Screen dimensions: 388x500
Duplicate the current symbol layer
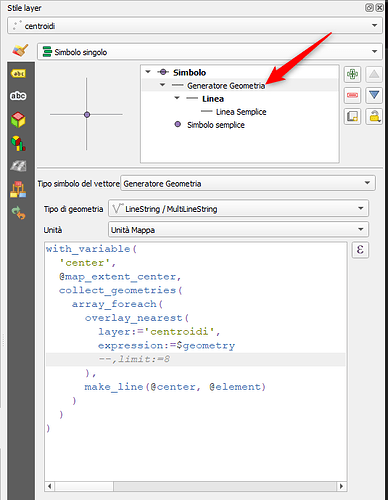click(352, 116)
